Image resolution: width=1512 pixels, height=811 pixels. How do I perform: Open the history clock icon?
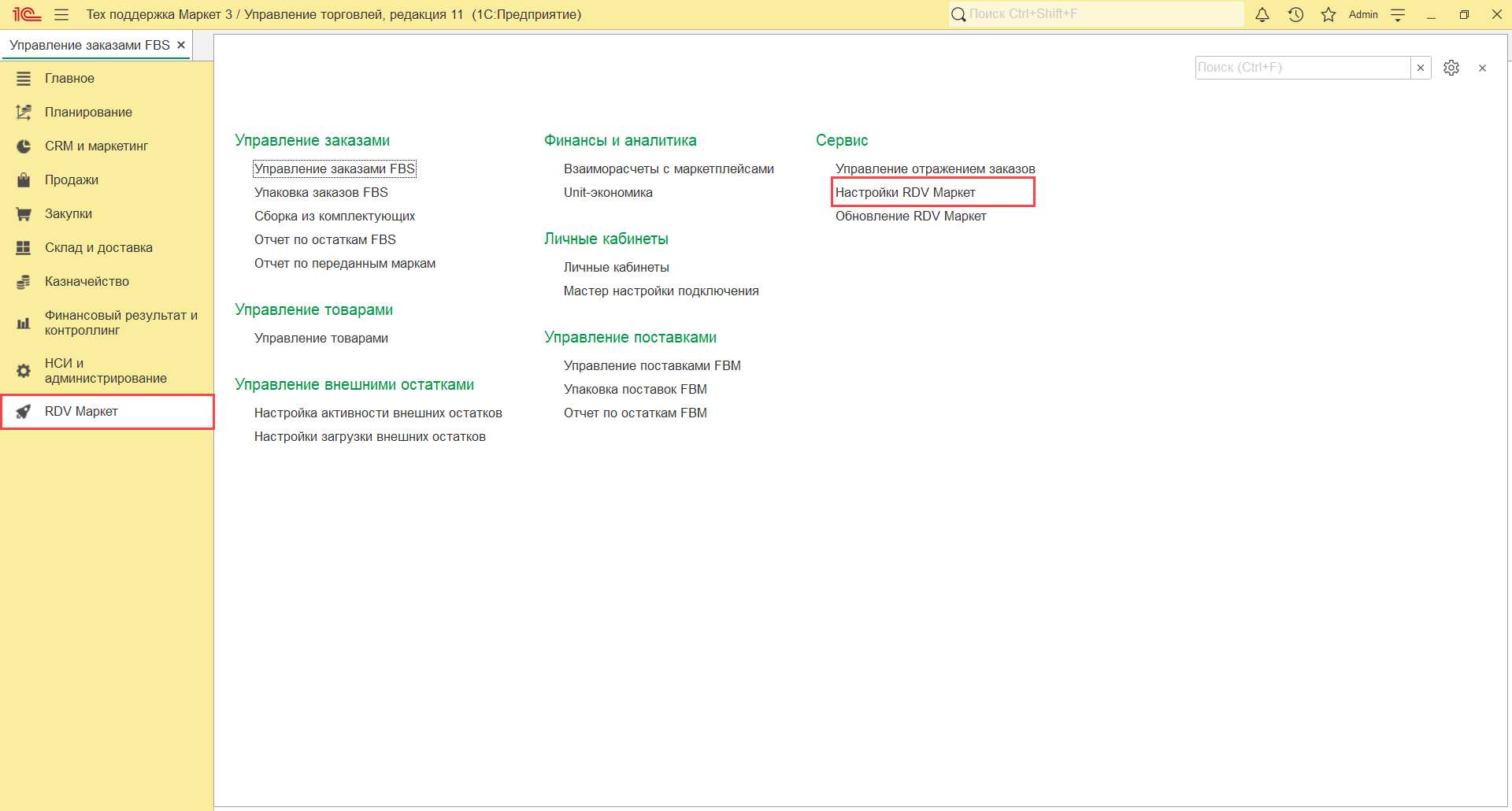click(1295, 15)
